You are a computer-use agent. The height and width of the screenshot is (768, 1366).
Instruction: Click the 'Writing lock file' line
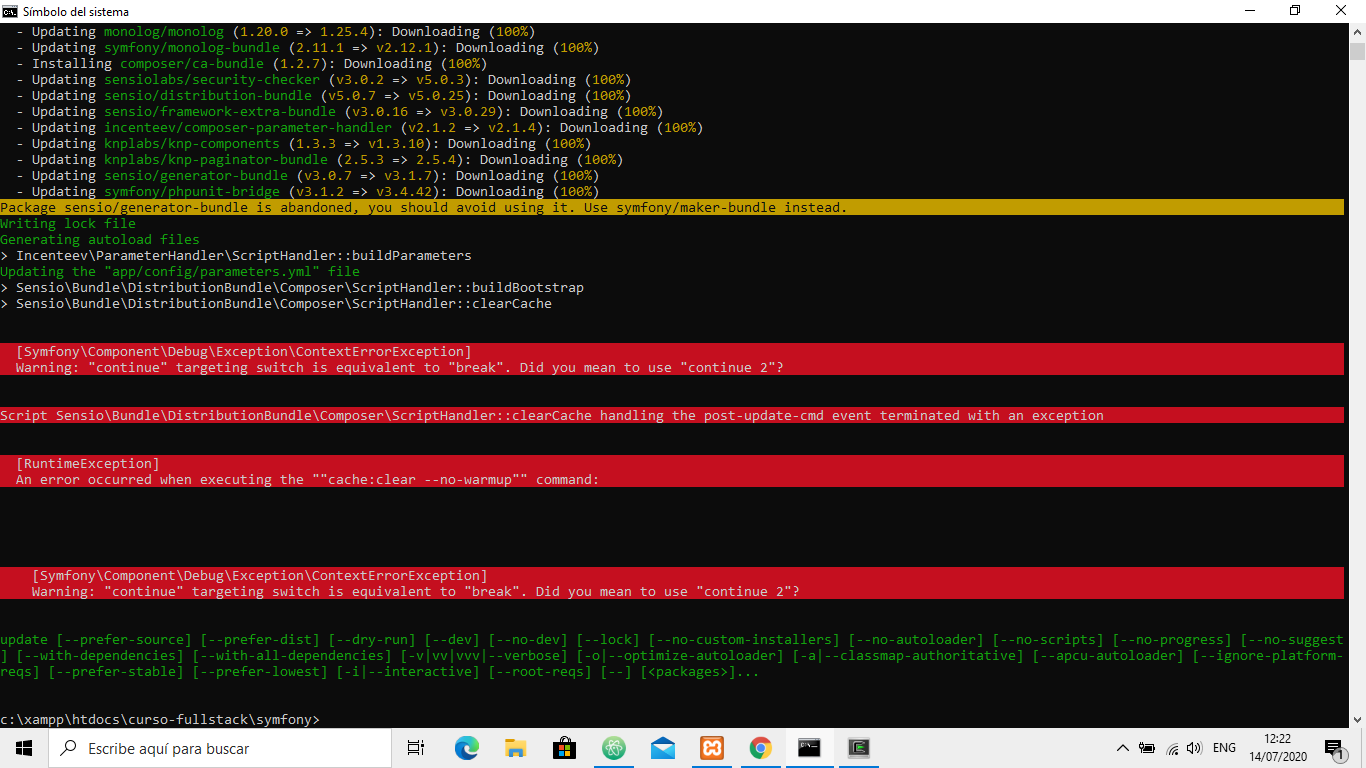[68, 224]
